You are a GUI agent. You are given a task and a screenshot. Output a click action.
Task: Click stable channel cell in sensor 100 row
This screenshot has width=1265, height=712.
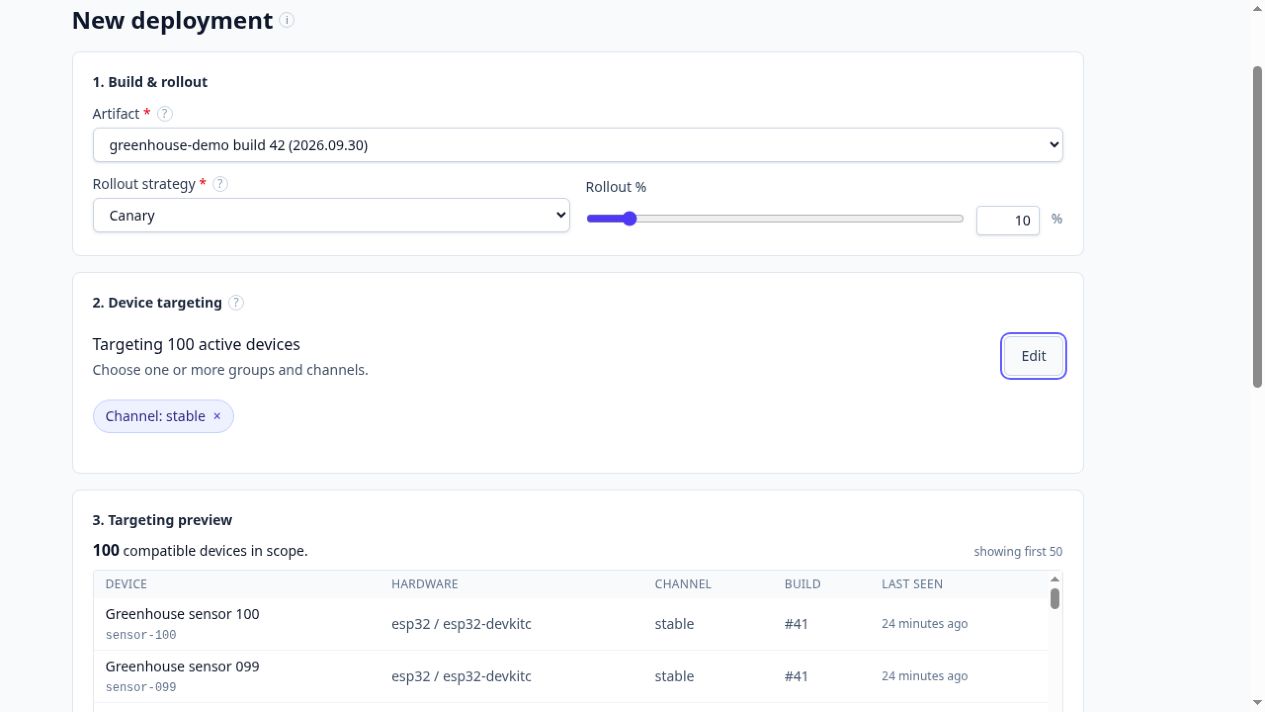(x=674, y=624)
